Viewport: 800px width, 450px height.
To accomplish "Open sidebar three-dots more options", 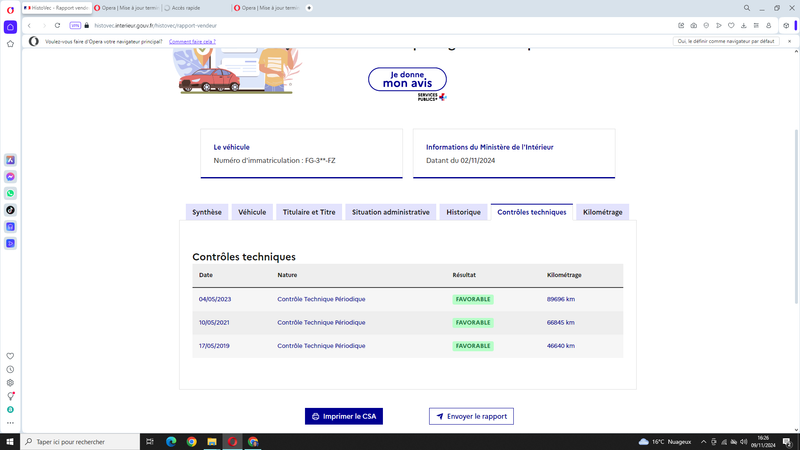I will coord(10,423).
